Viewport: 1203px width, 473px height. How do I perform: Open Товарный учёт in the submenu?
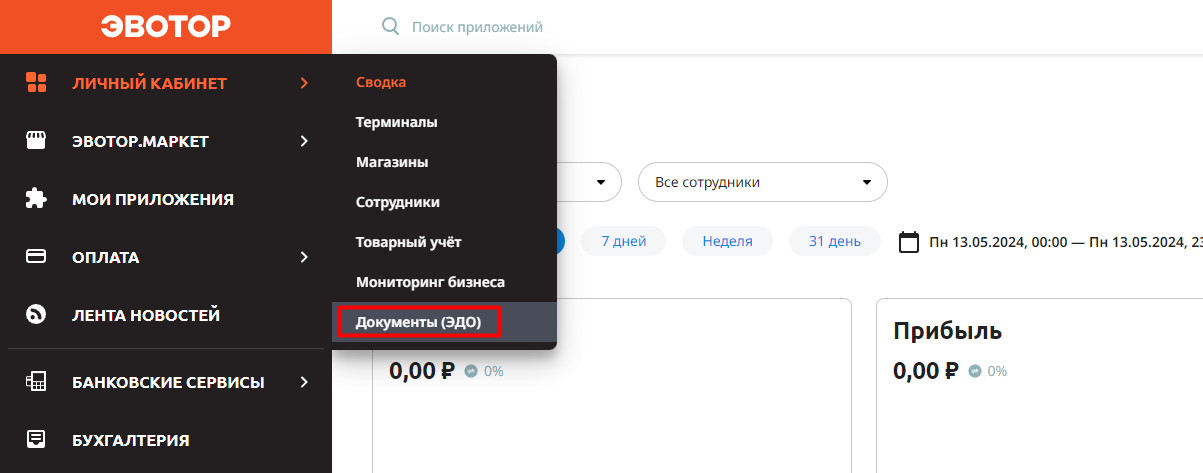(409, 242)
